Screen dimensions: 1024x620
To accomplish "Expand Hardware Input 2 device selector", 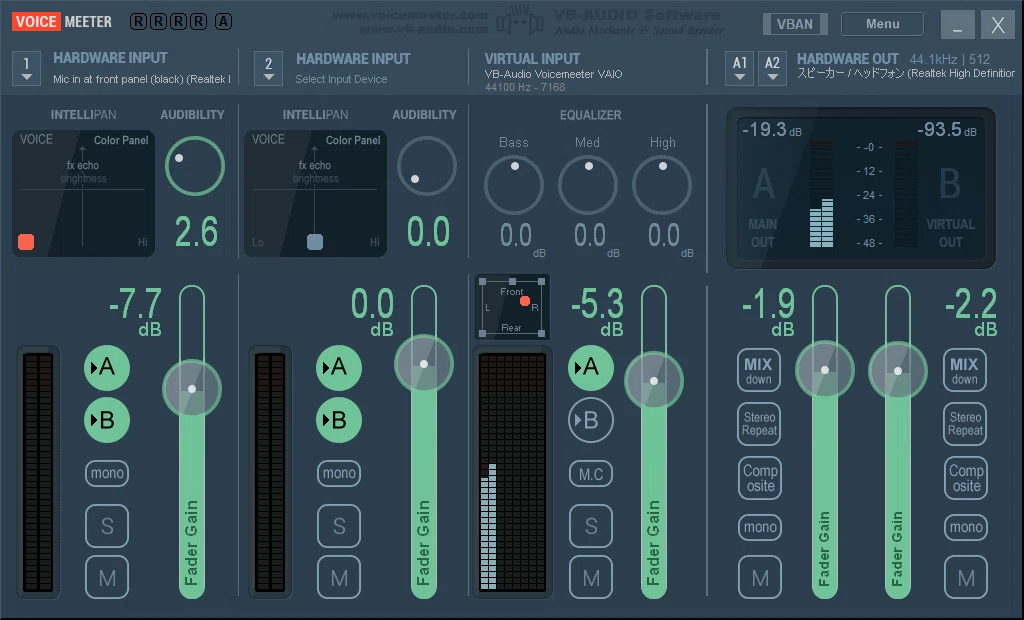I will (268, 69).
